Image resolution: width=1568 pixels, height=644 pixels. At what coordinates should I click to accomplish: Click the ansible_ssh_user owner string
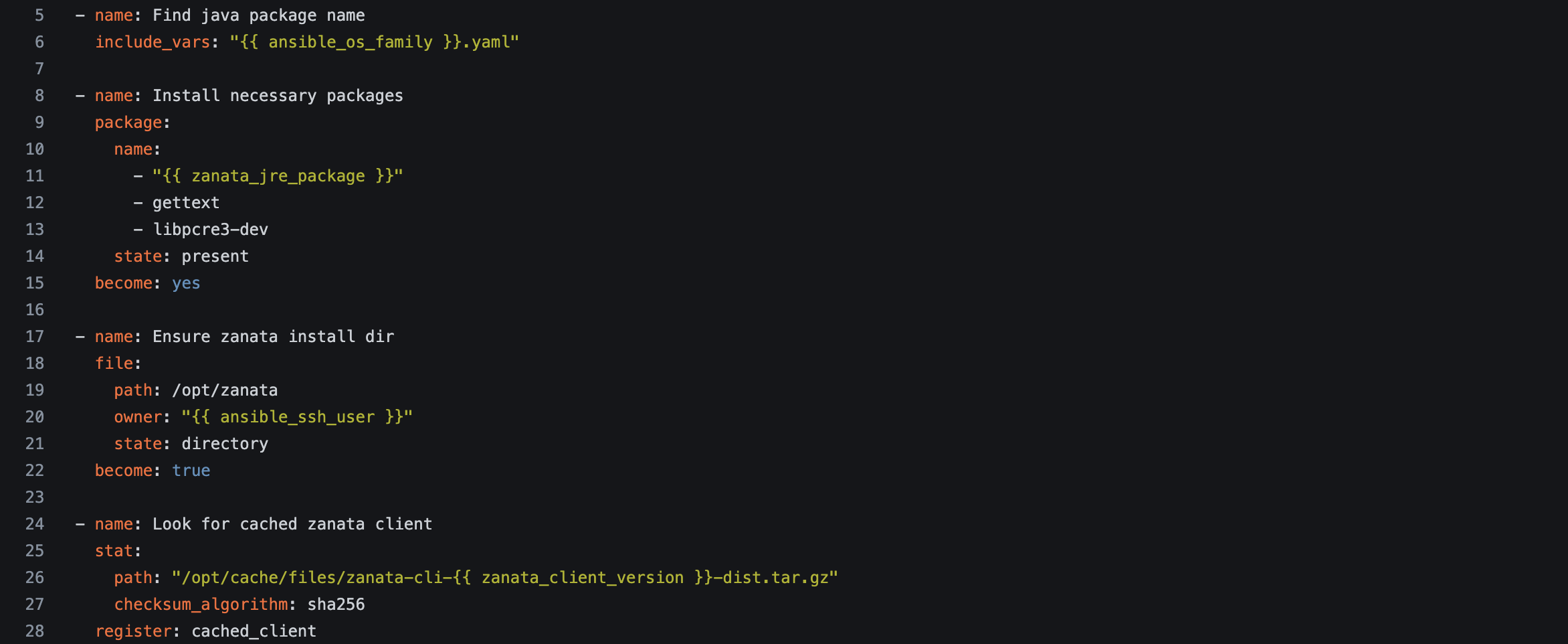point(297,417)
